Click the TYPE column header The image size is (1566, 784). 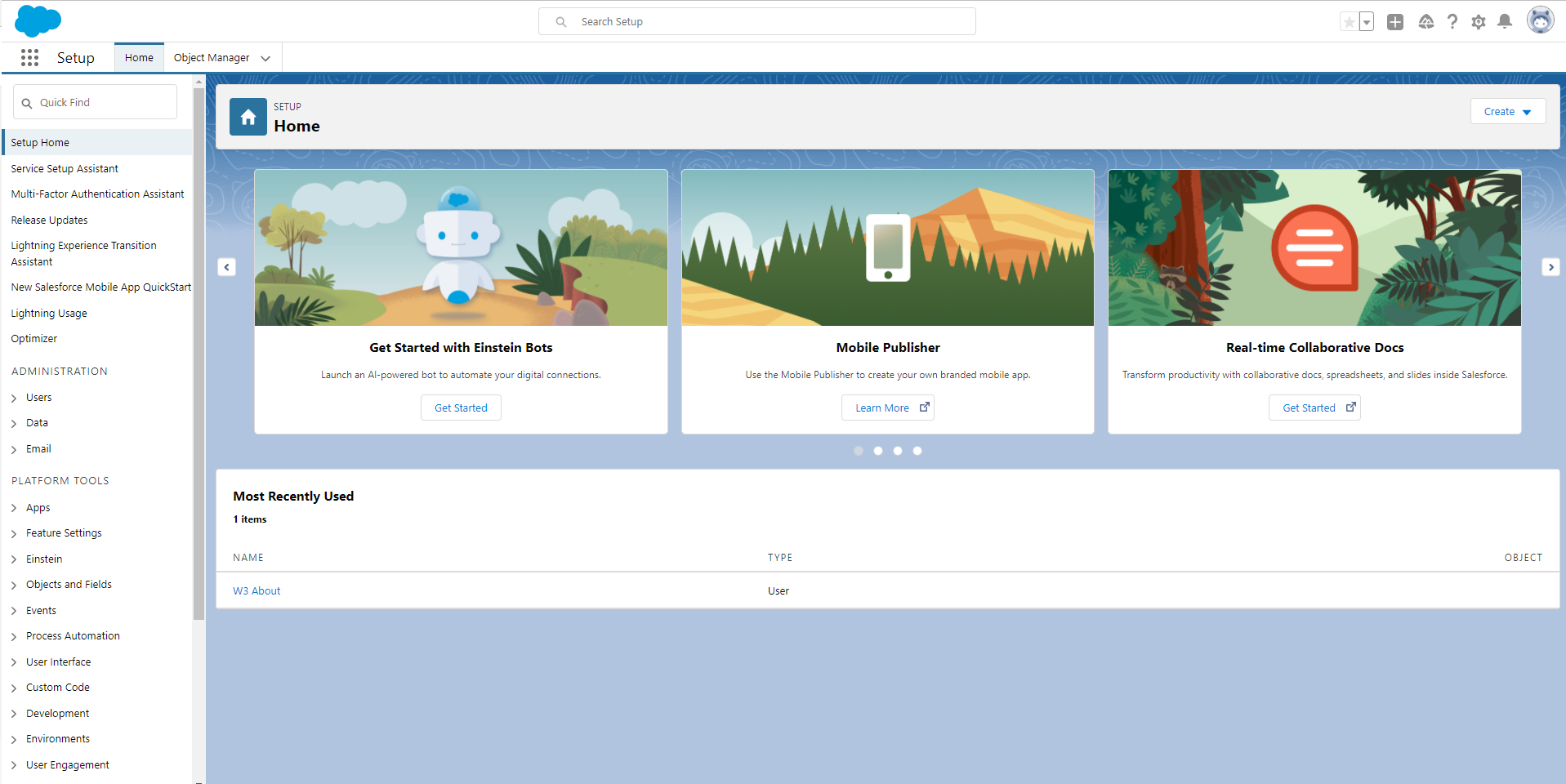tap(780, 558)
